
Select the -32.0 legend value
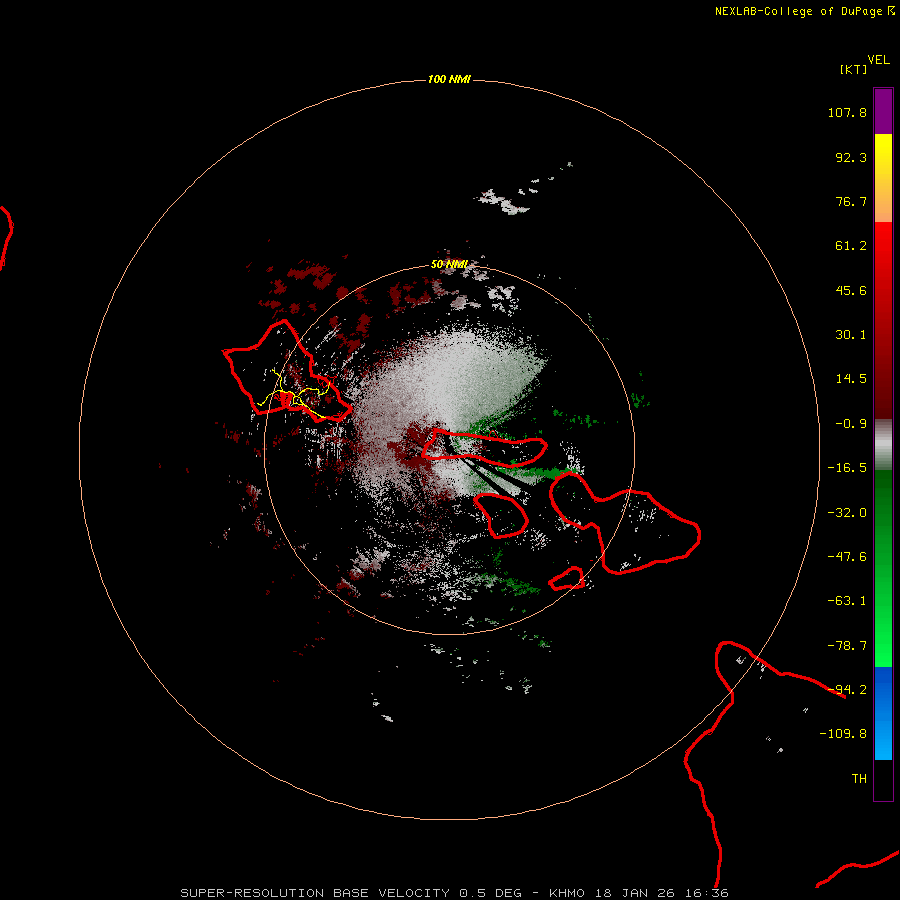(x=847, y=513)
